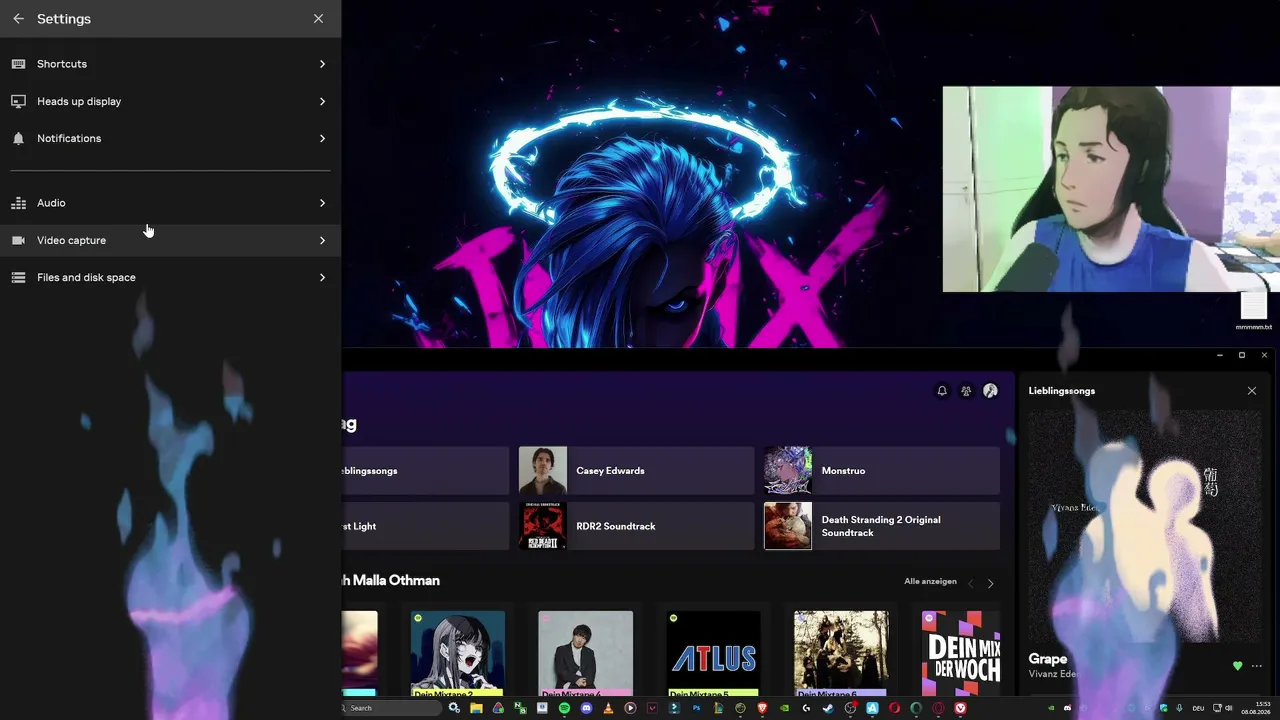
Task: Open Spotify notifications bell
Action: [x=942, y=391]
